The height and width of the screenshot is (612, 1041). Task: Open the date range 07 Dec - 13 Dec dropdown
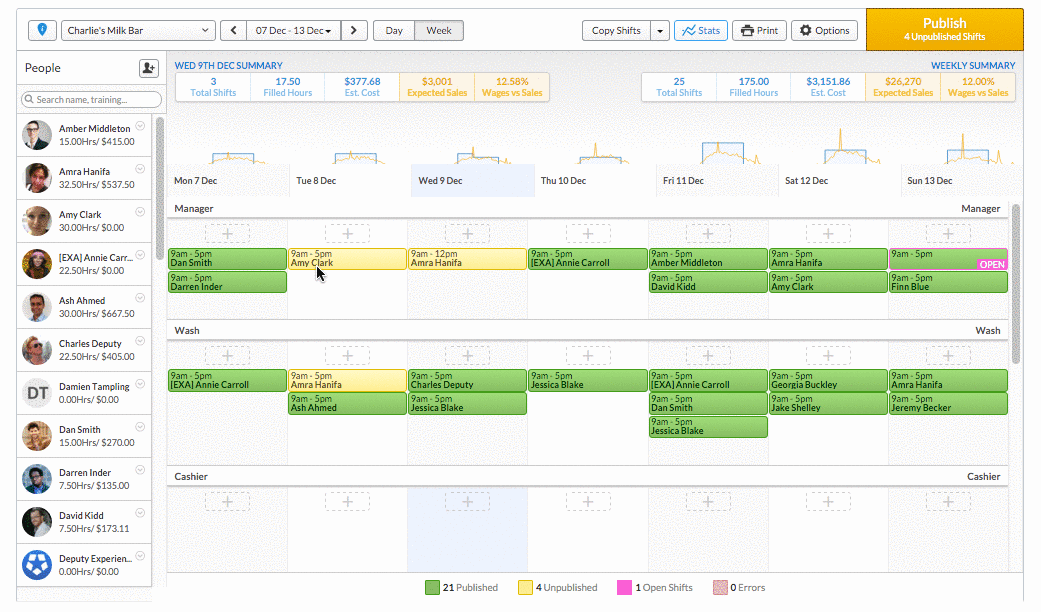(293, 30)
